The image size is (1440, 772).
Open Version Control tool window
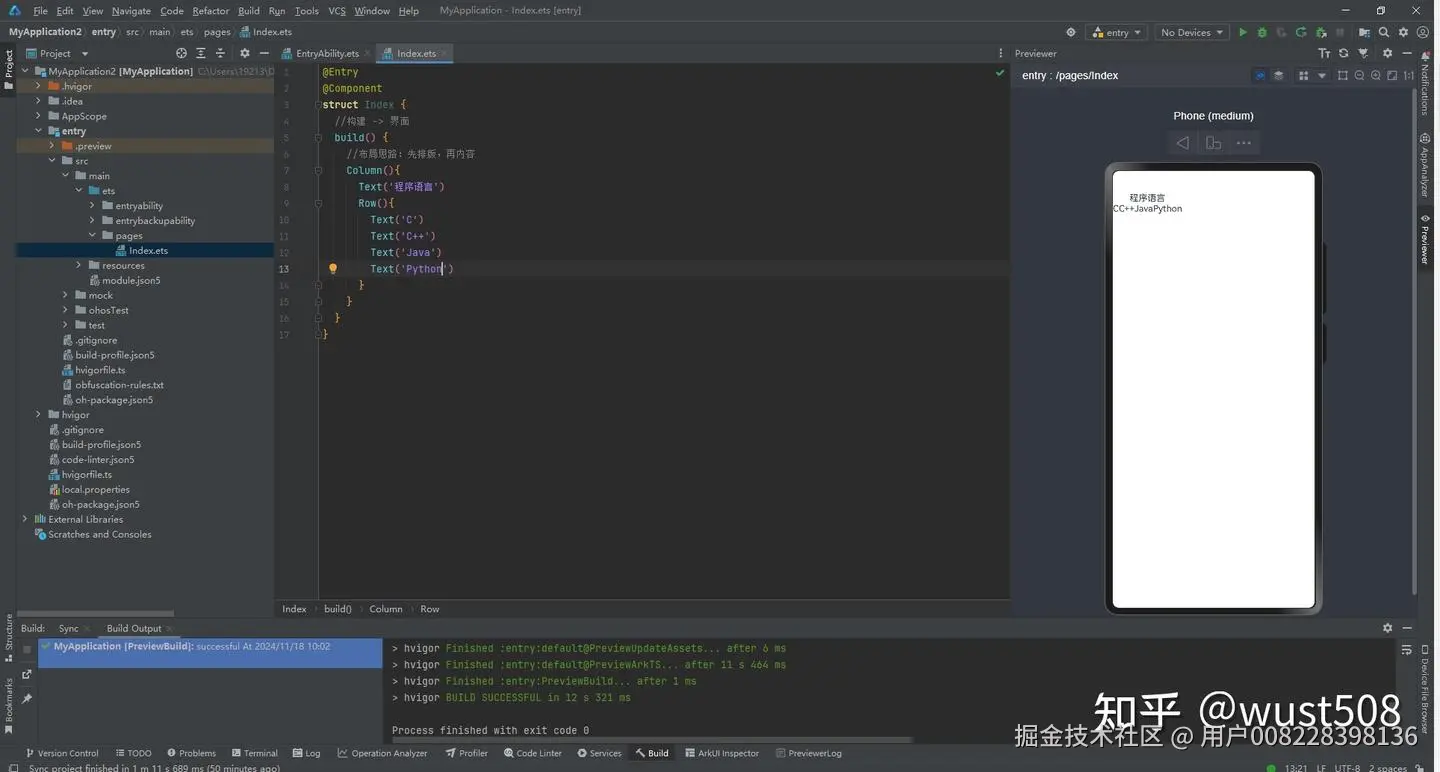62,753
